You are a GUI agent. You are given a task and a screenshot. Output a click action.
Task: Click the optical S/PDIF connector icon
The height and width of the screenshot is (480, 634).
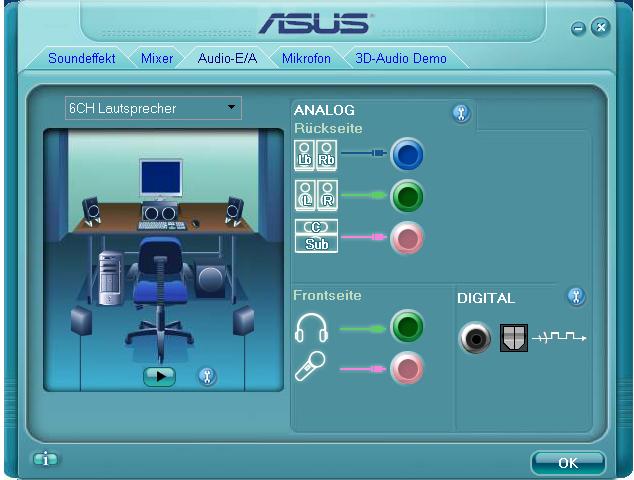pos(514,338)
